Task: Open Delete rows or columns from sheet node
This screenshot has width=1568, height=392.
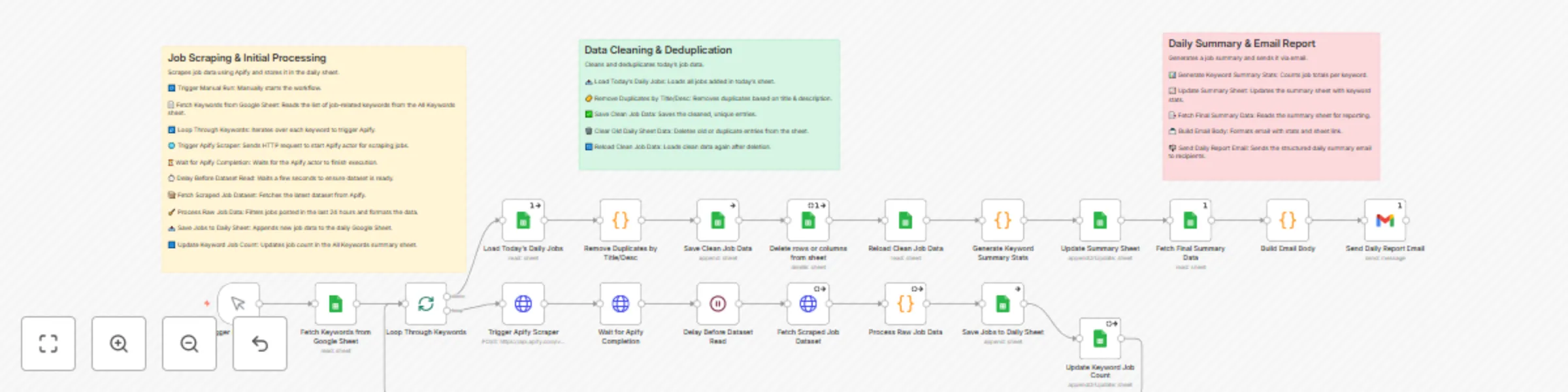Action: (808, 221)
